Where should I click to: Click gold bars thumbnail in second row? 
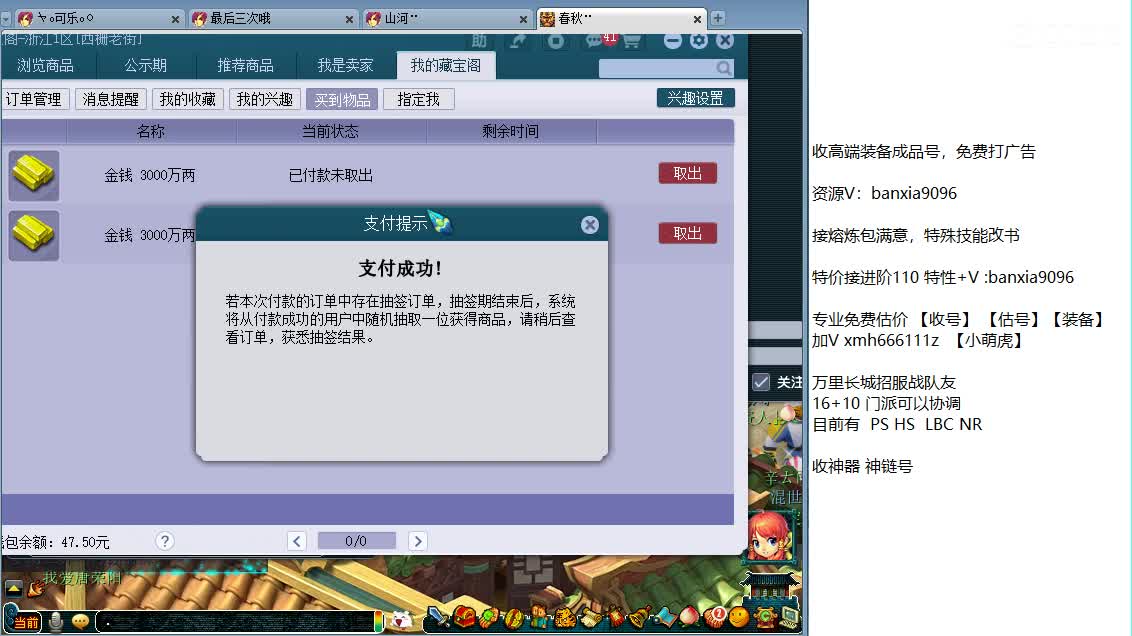pos(33,235)
